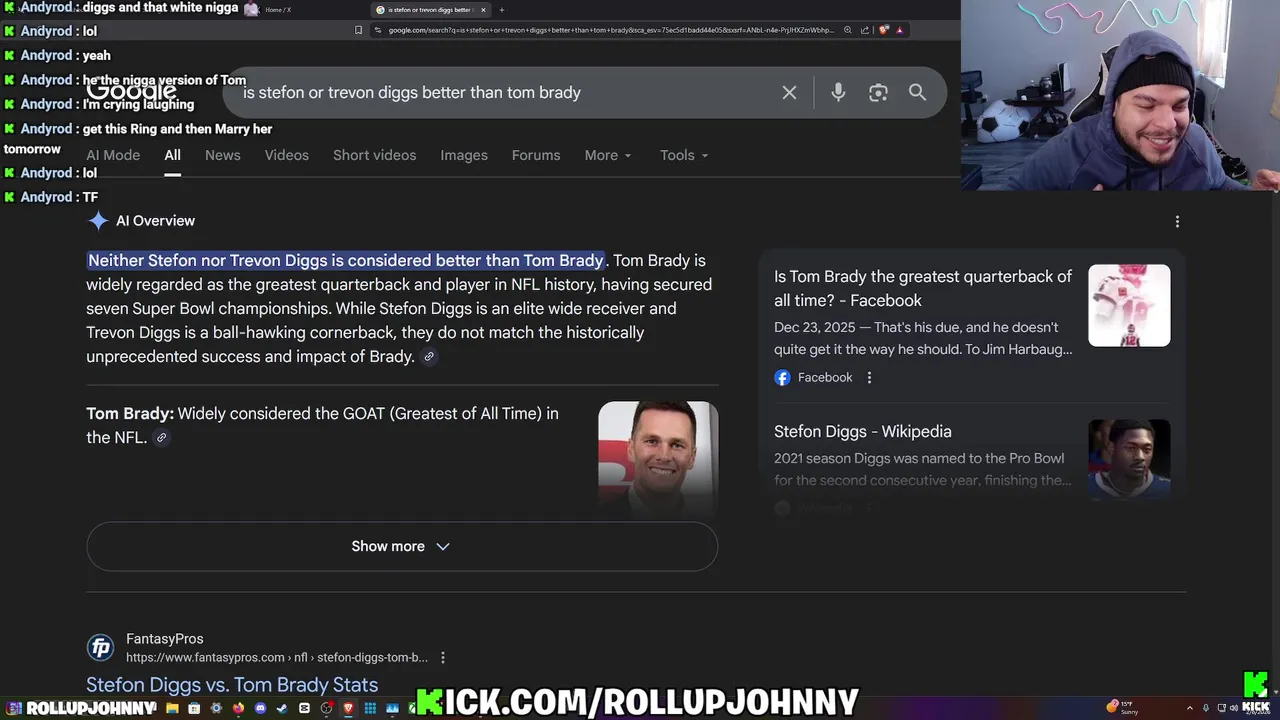Open options for the FantasyPros result
The height and width of the screenshot is (720, 1280).
[442, 657]
